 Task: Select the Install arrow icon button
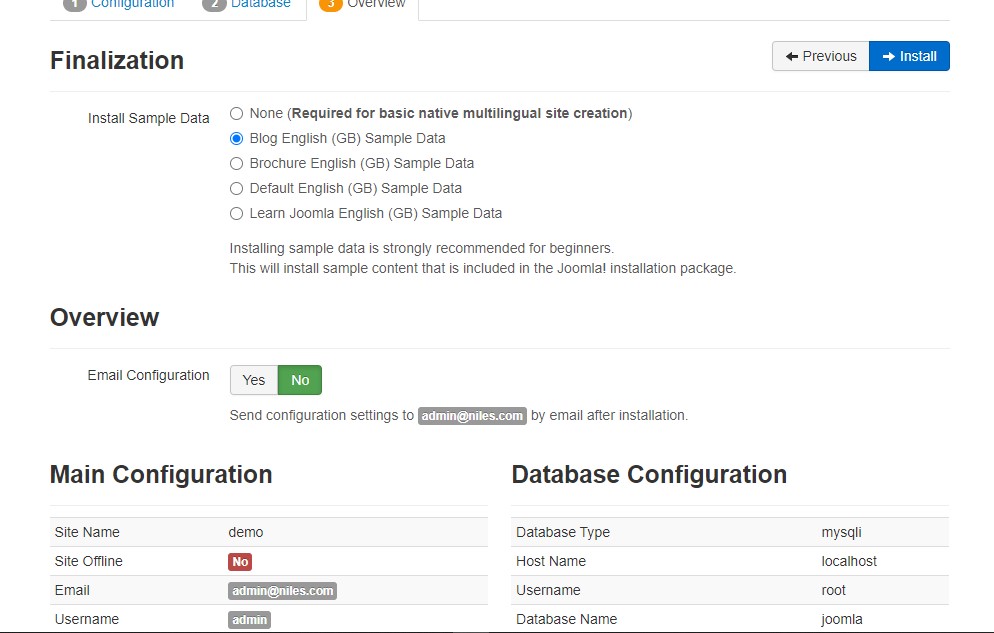890,56
